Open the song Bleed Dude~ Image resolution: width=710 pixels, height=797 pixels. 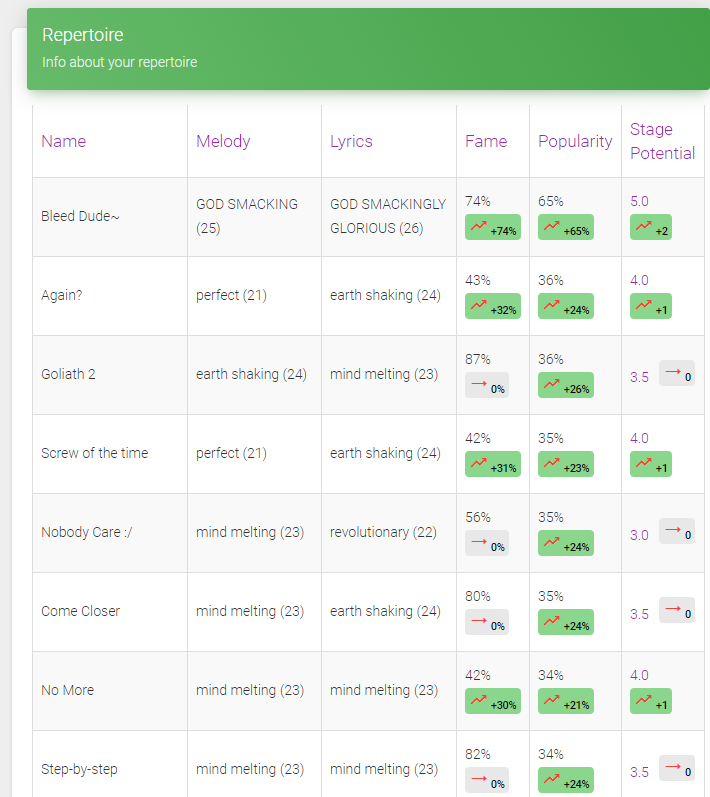[x=80, y=216]
